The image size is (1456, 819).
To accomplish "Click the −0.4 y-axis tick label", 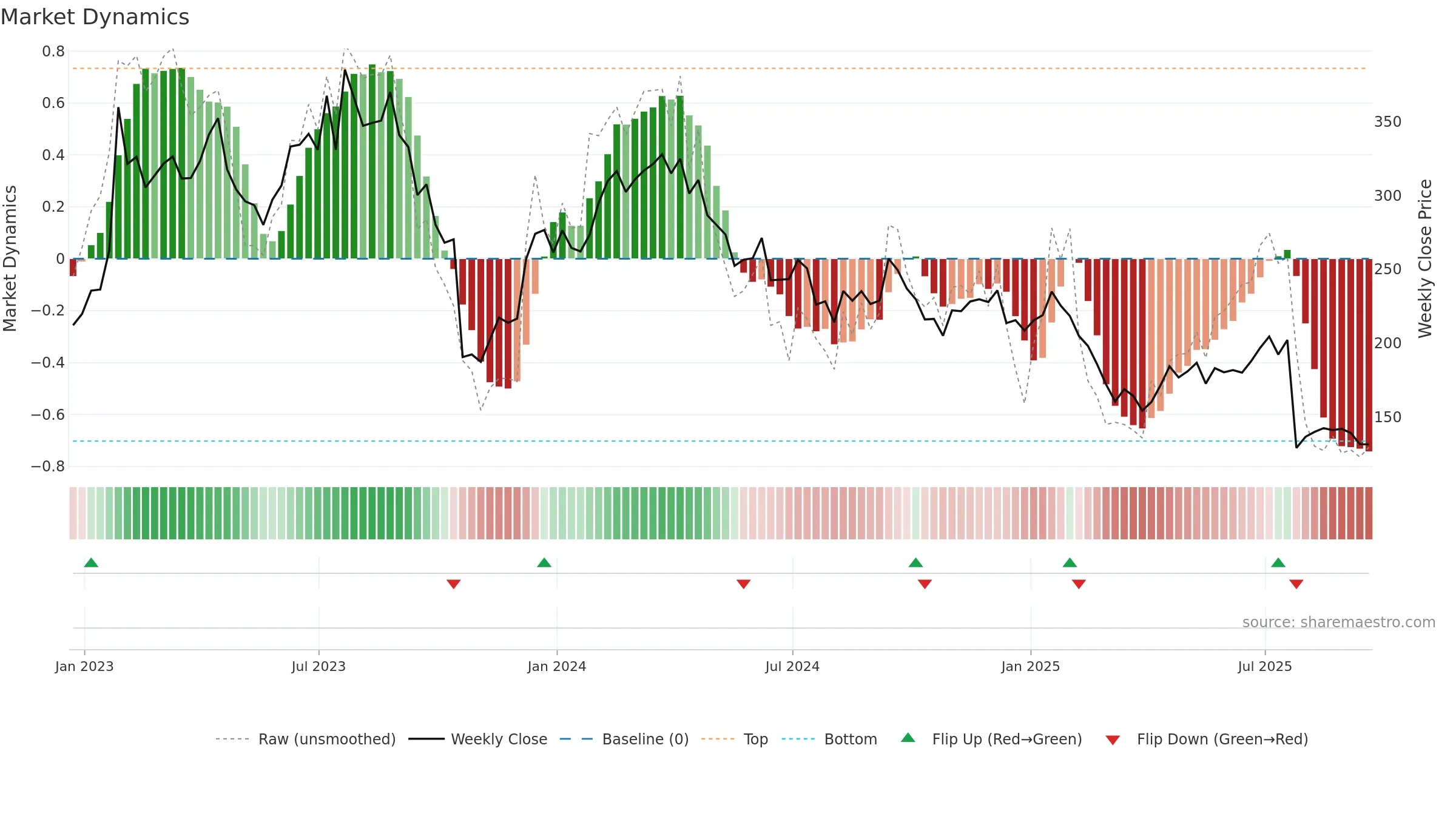I will coord(48,363).
